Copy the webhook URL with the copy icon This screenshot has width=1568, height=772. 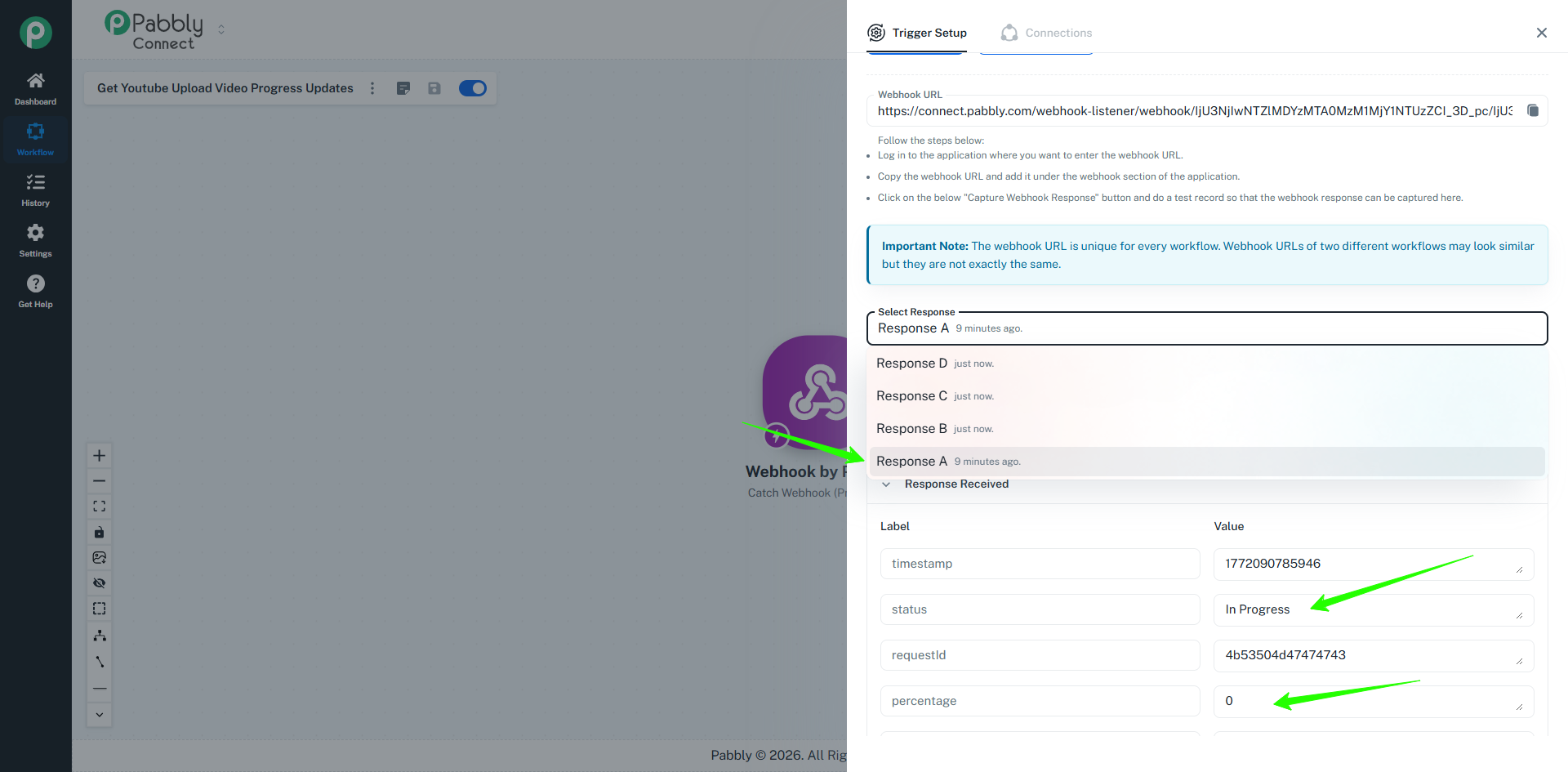coord(1533,111)
